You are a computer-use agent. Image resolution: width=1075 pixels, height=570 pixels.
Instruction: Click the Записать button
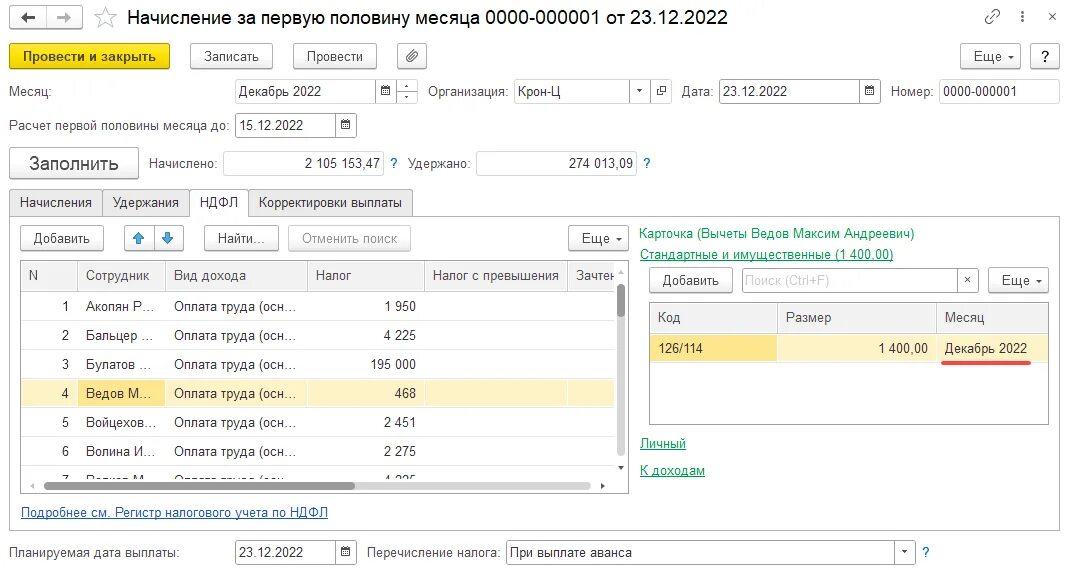click(231, 56)
